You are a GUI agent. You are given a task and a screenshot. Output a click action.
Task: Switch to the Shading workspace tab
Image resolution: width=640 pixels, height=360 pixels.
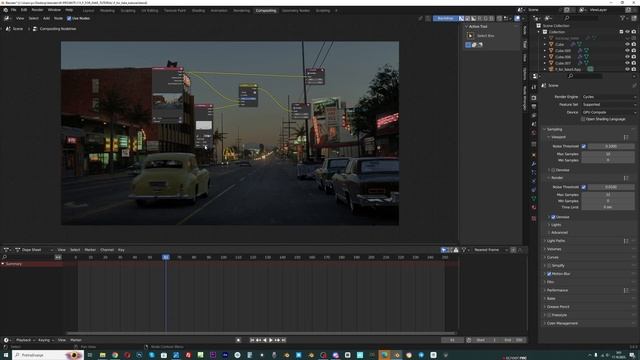click(198, 10)
